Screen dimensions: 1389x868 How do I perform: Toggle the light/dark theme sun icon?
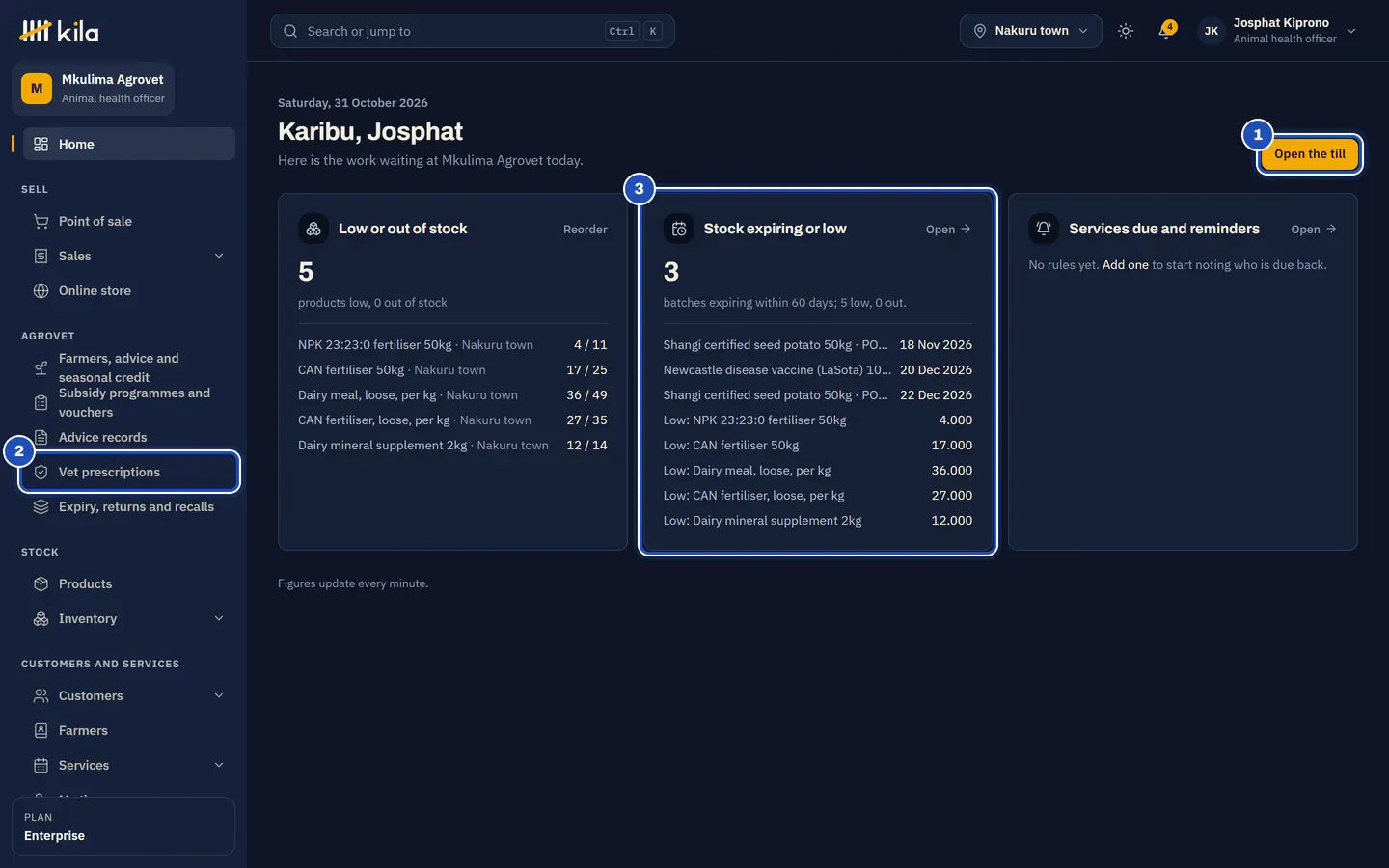(1126, 31)
